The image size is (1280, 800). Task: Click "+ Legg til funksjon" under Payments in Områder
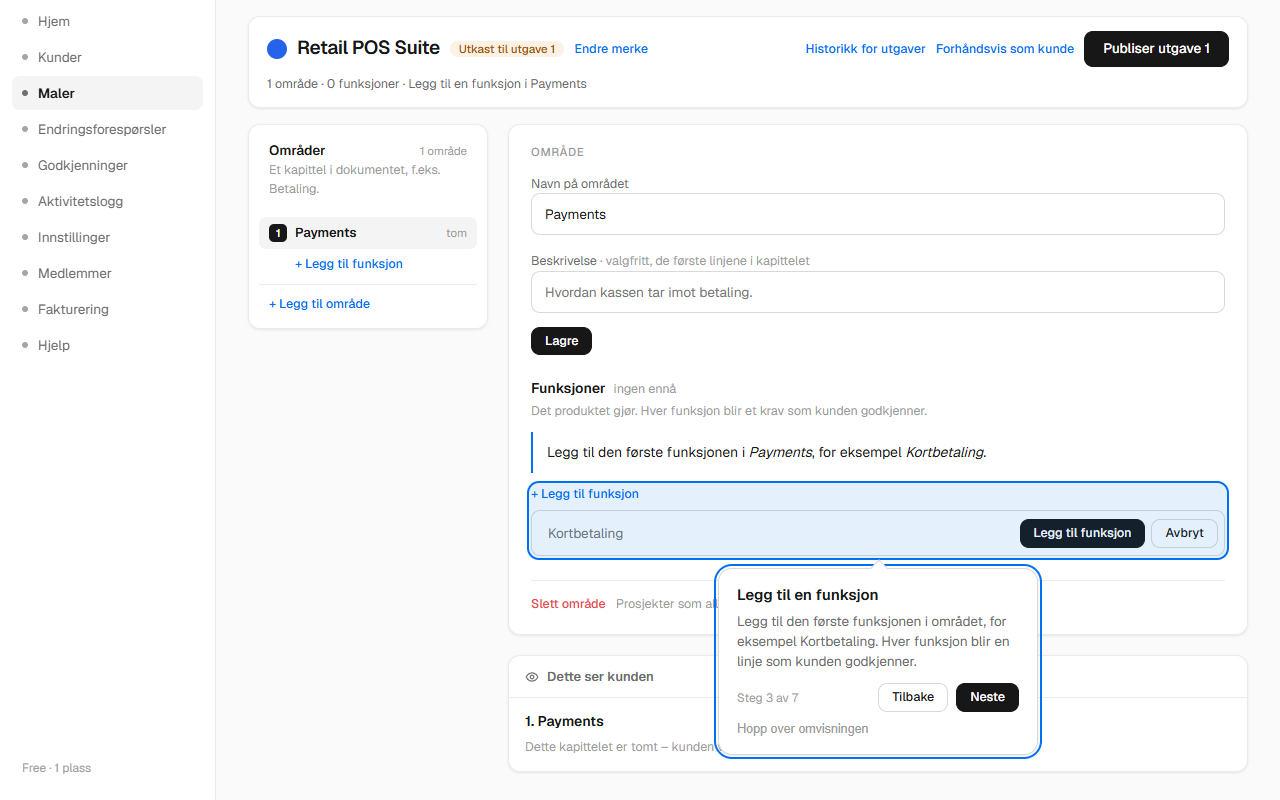click(349, 264)
